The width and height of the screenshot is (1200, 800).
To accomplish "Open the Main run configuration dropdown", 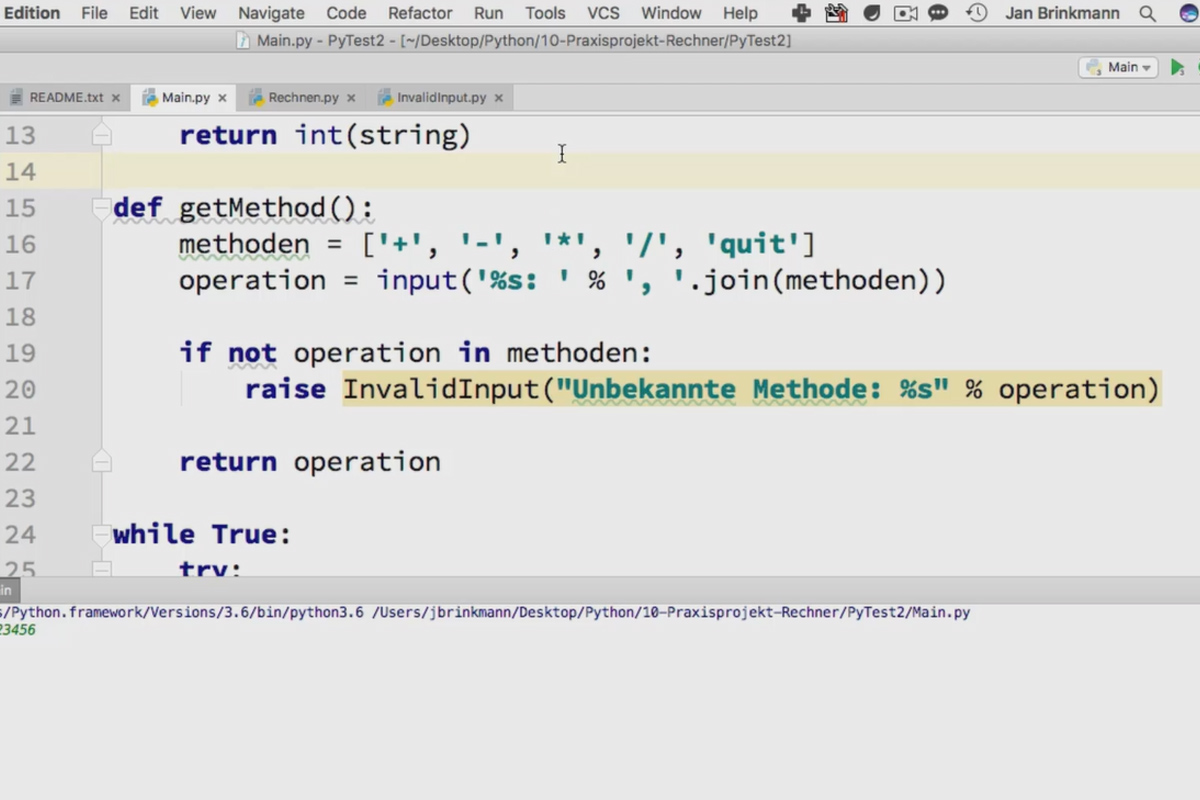I will 1118,67.
